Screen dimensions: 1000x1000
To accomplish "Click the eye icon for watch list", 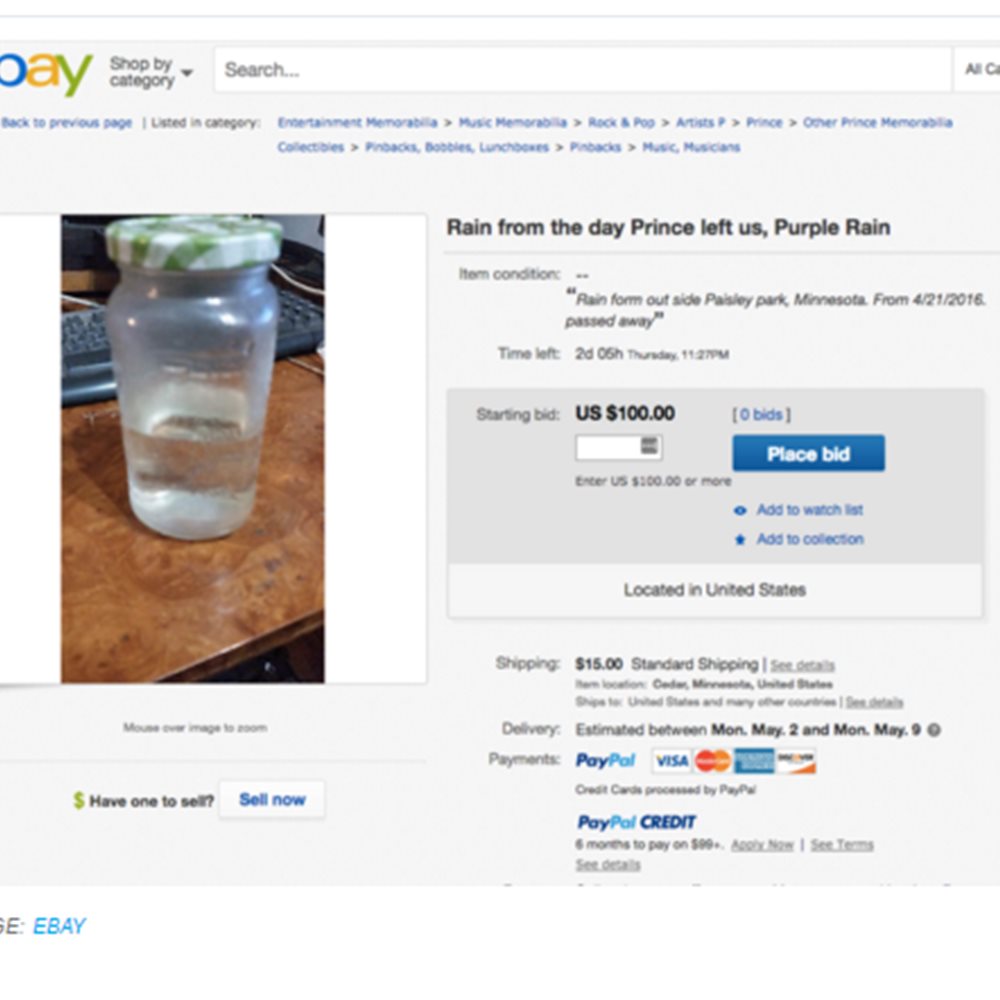I will 740,510.
